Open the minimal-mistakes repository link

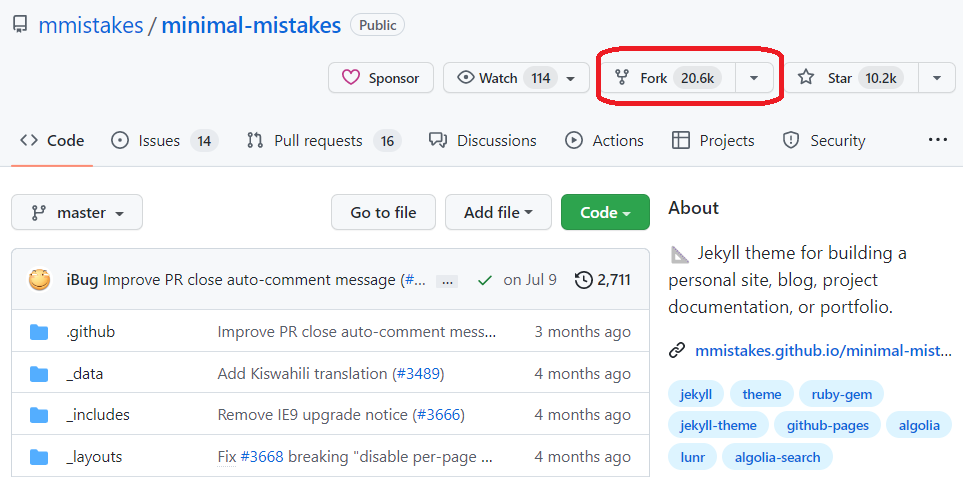click(251, 25)
